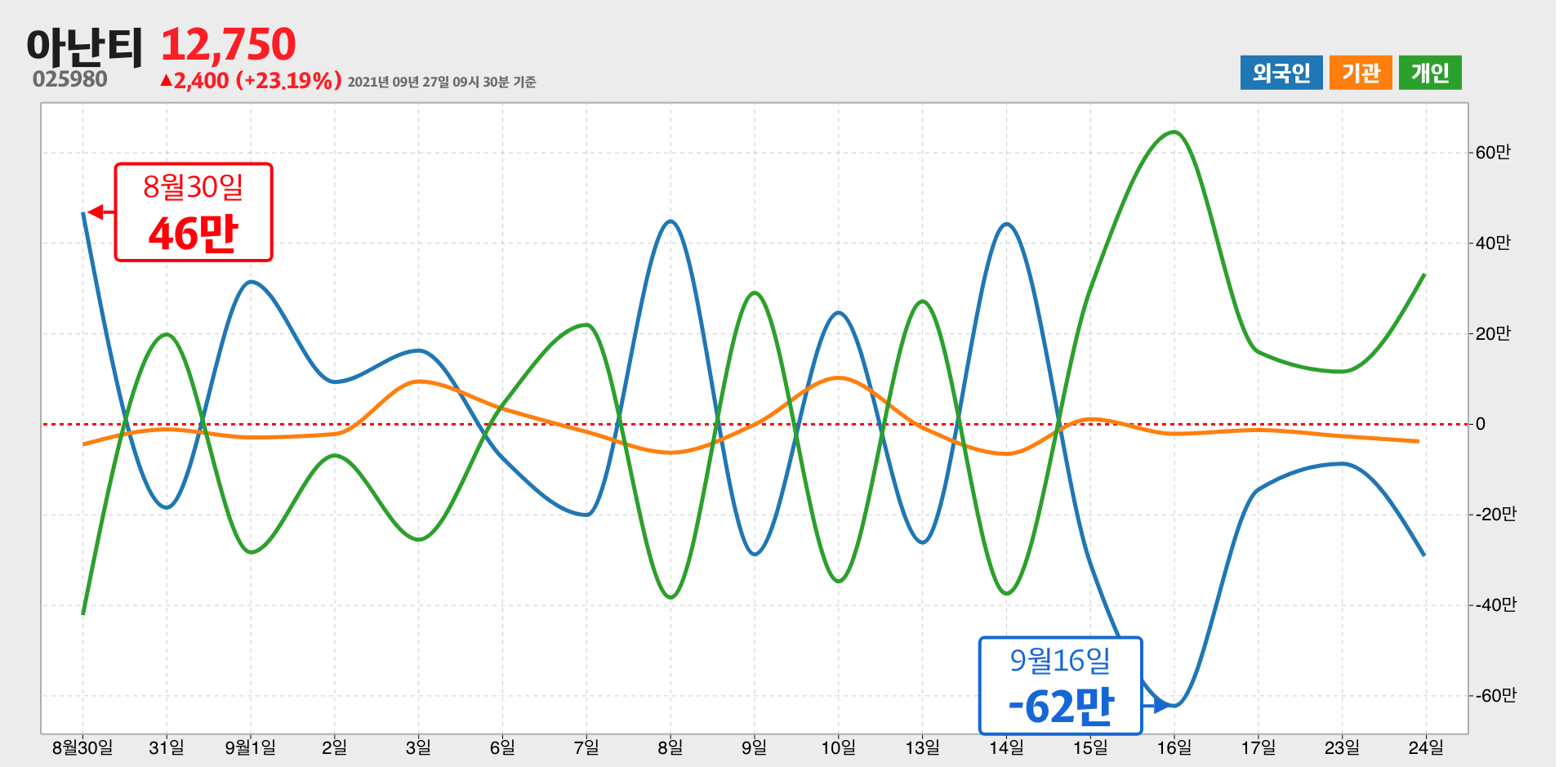This screenshot has height=767, width=1568.
Task: Click the y-axis label -40만
Action: point(1496,605)
